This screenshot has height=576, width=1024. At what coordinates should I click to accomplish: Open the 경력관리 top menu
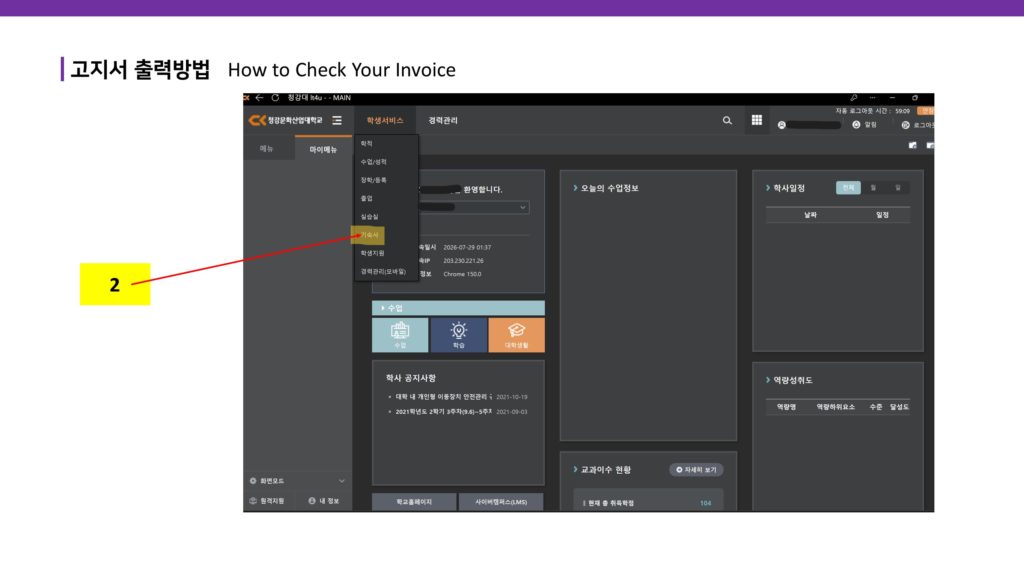click(443, 121)
